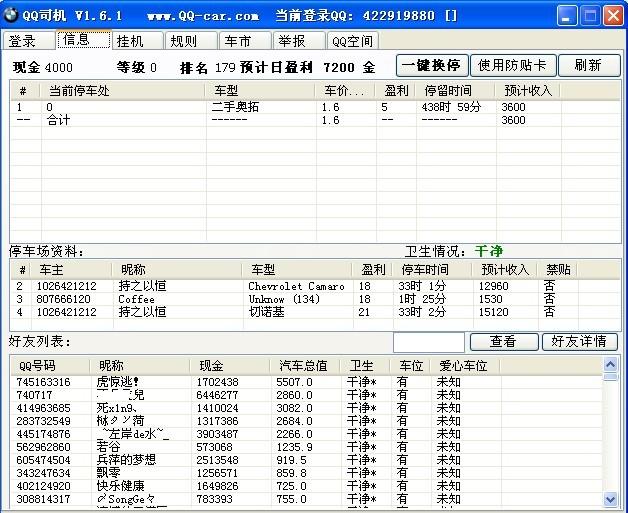This screenshot has width=628, height=513.
Task: Click the 车位 column header
Action: click(x=410, y=366)
